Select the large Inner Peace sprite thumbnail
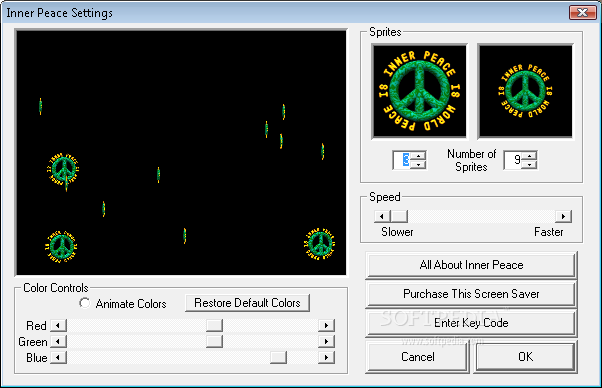Viewport: 602px width, 388px height. pos(419,91)
